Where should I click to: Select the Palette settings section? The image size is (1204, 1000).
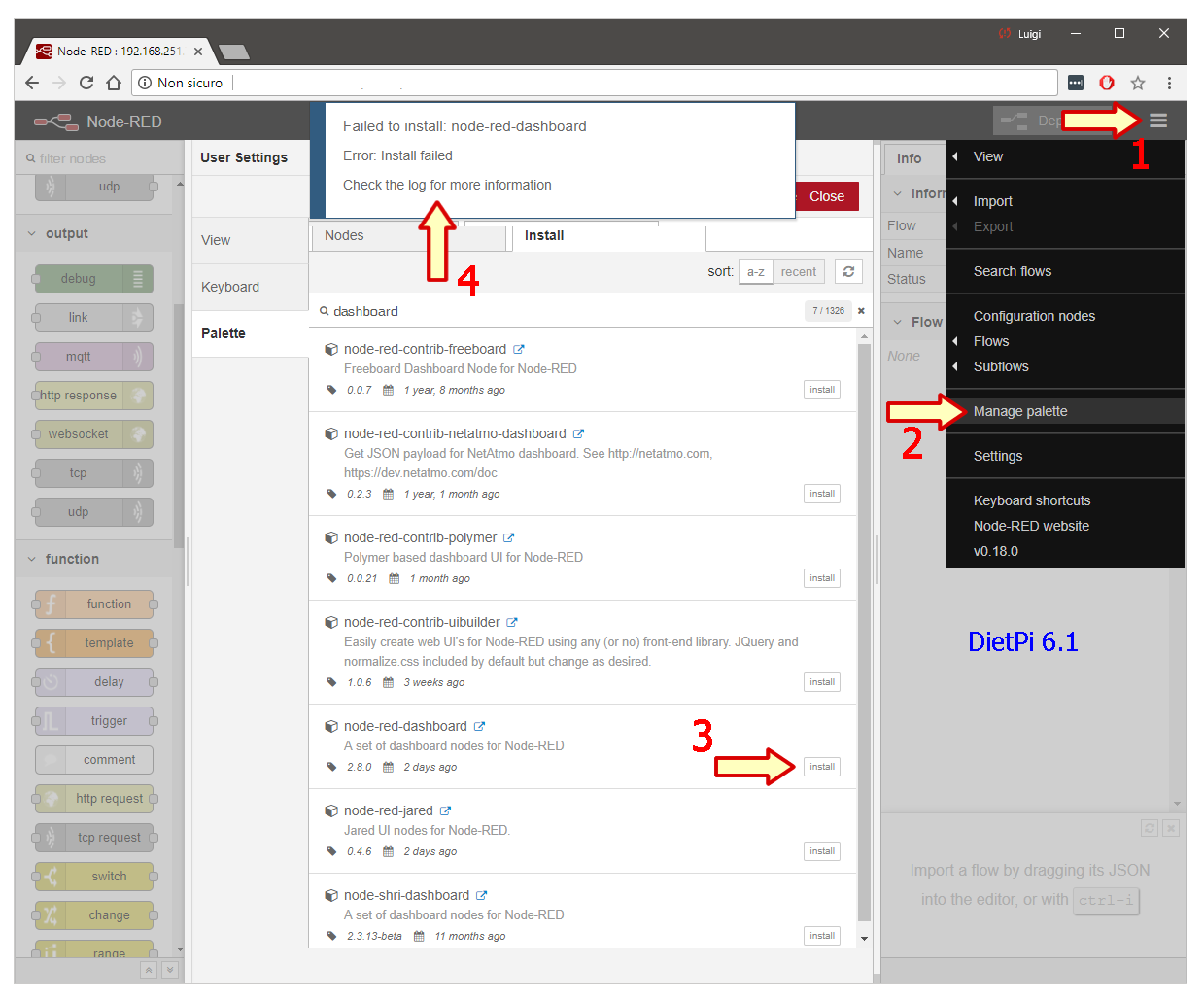(250, 333)
